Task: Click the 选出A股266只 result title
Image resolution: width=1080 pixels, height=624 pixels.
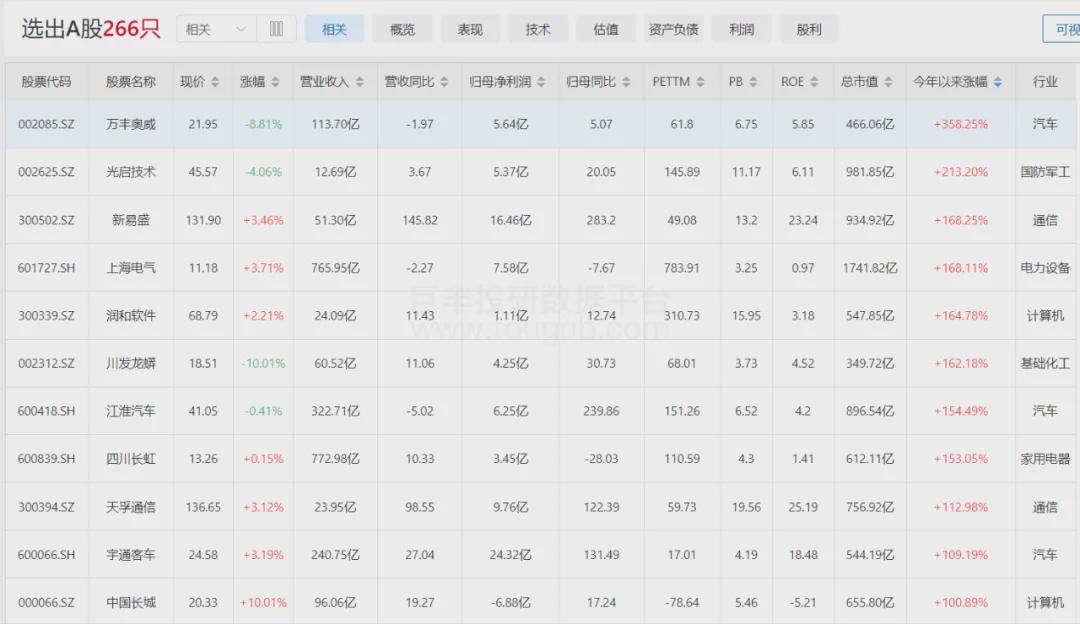Action: click(x=91, y=29)
